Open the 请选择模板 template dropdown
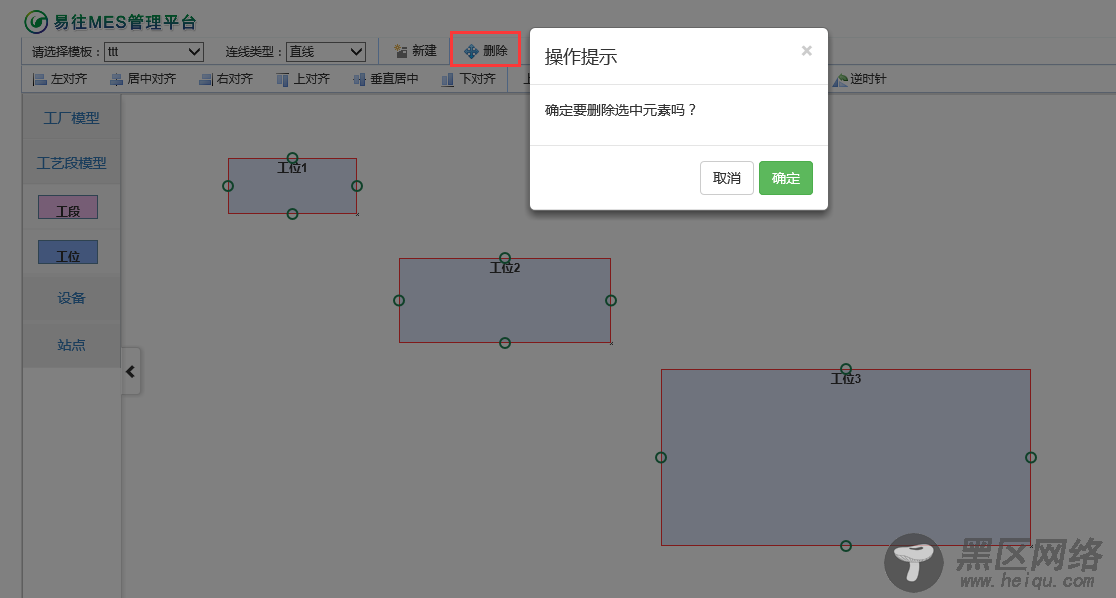This screenshot has width=1116, height=598. pyautogui.click(x=154, y=52)
